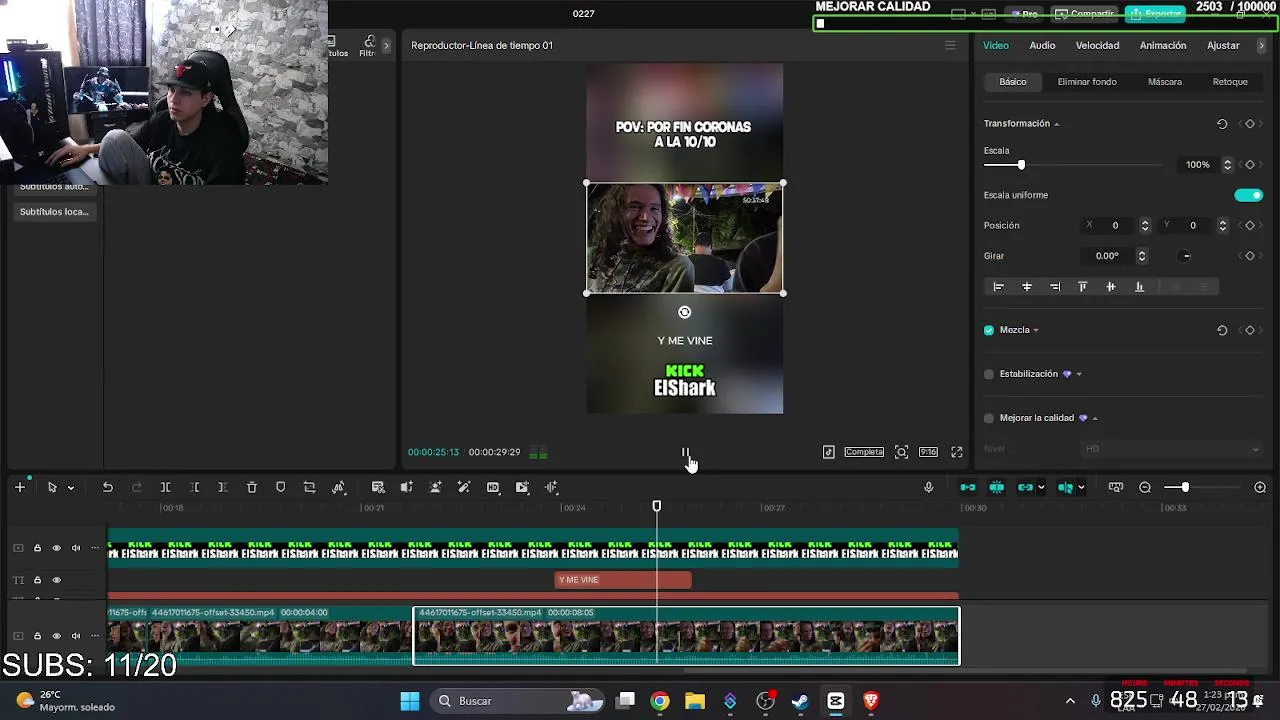Hide the main video track
This screenshot has width=1280, height=720.
56,636
